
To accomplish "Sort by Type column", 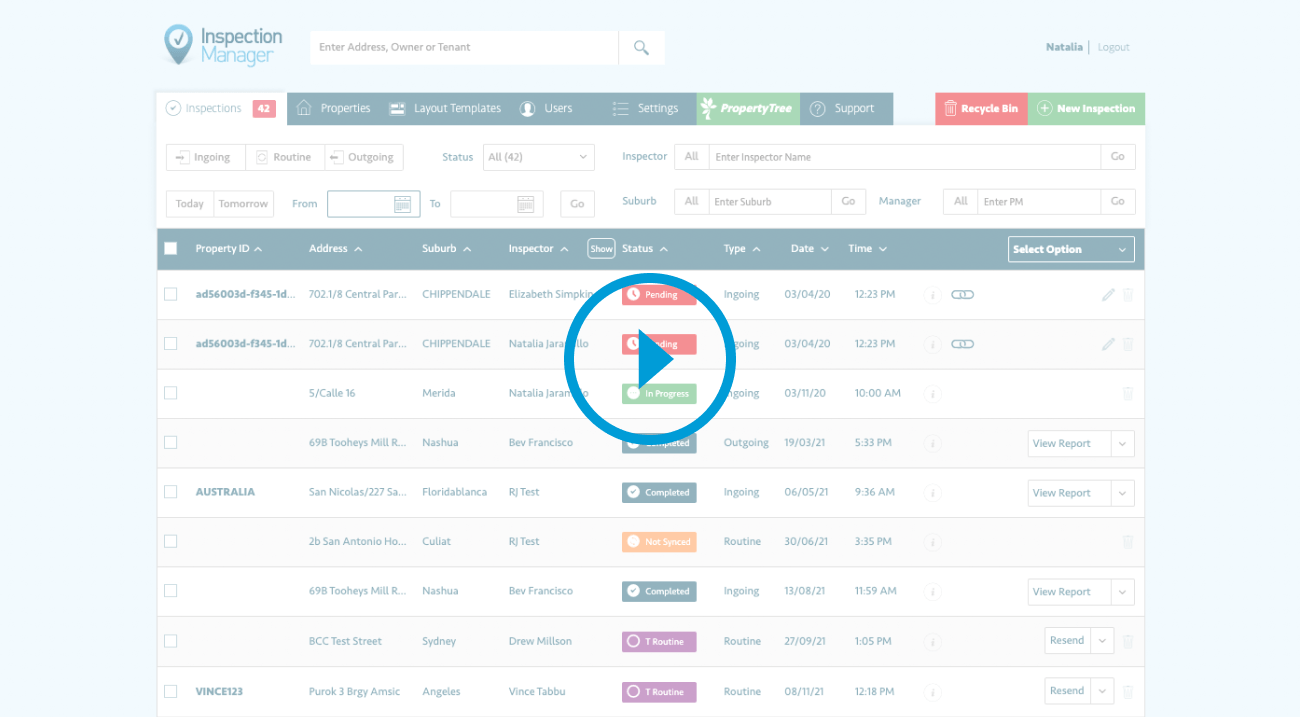I will click(x=742, y=249).
